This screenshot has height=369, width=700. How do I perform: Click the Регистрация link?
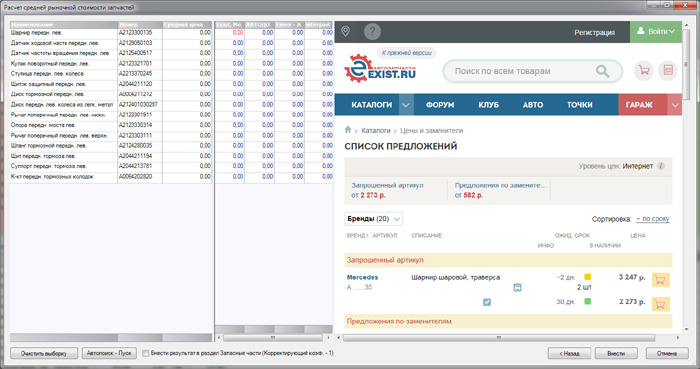click(x=595, y=33)
